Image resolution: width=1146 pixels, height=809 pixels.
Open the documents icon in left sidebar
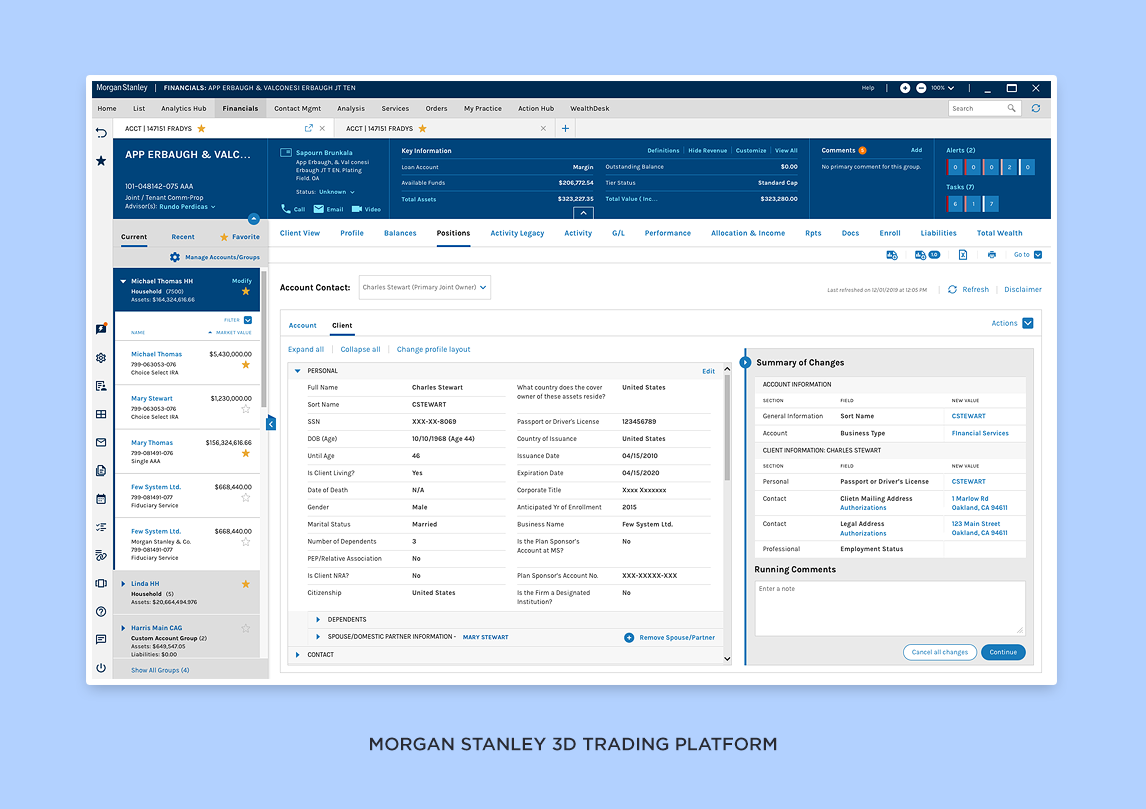[x=101, y=471]
